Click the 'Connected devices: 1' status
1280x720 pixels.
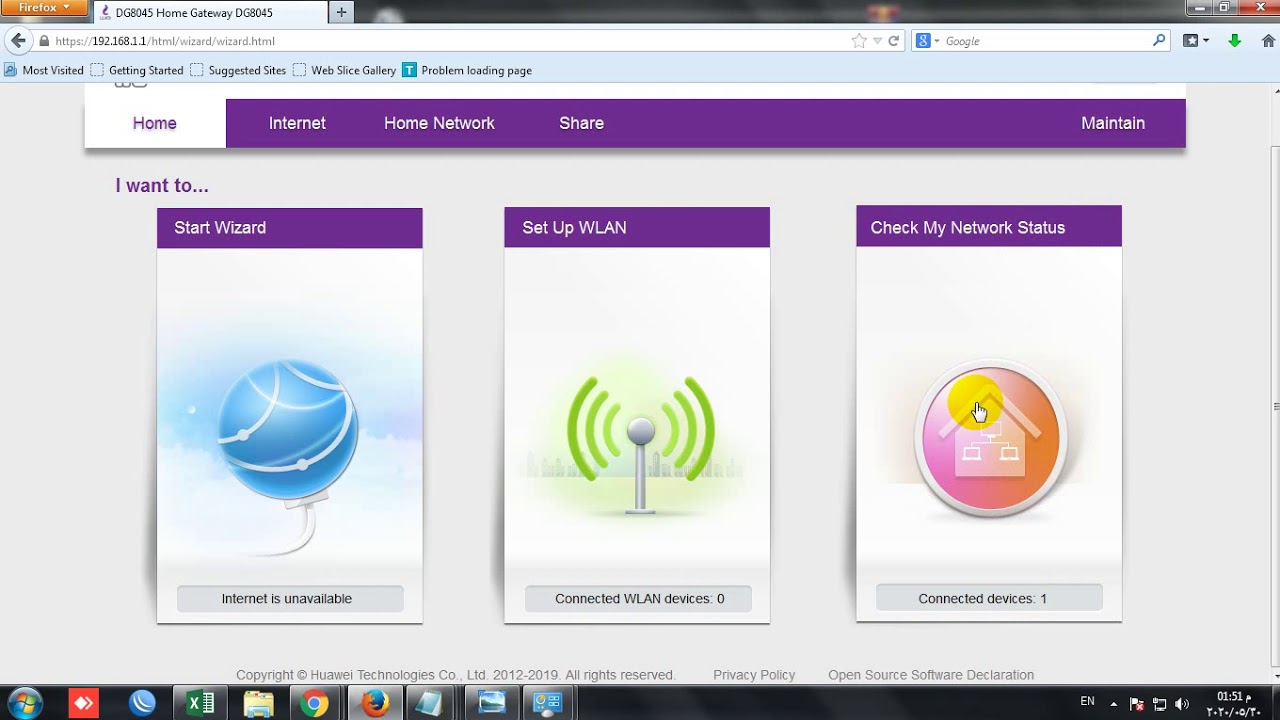(x=989, y=598)
